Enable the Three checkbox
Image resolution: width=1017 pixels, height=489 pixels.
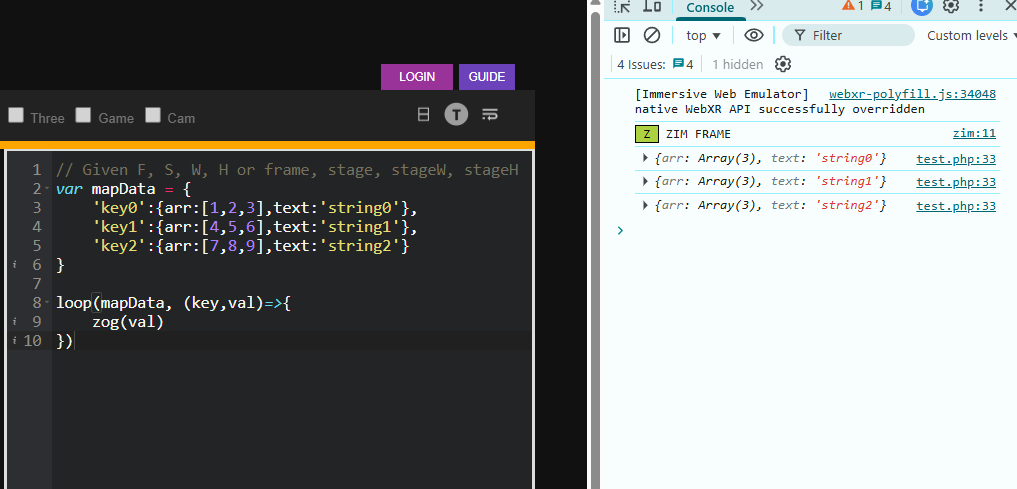click(16, 115)
